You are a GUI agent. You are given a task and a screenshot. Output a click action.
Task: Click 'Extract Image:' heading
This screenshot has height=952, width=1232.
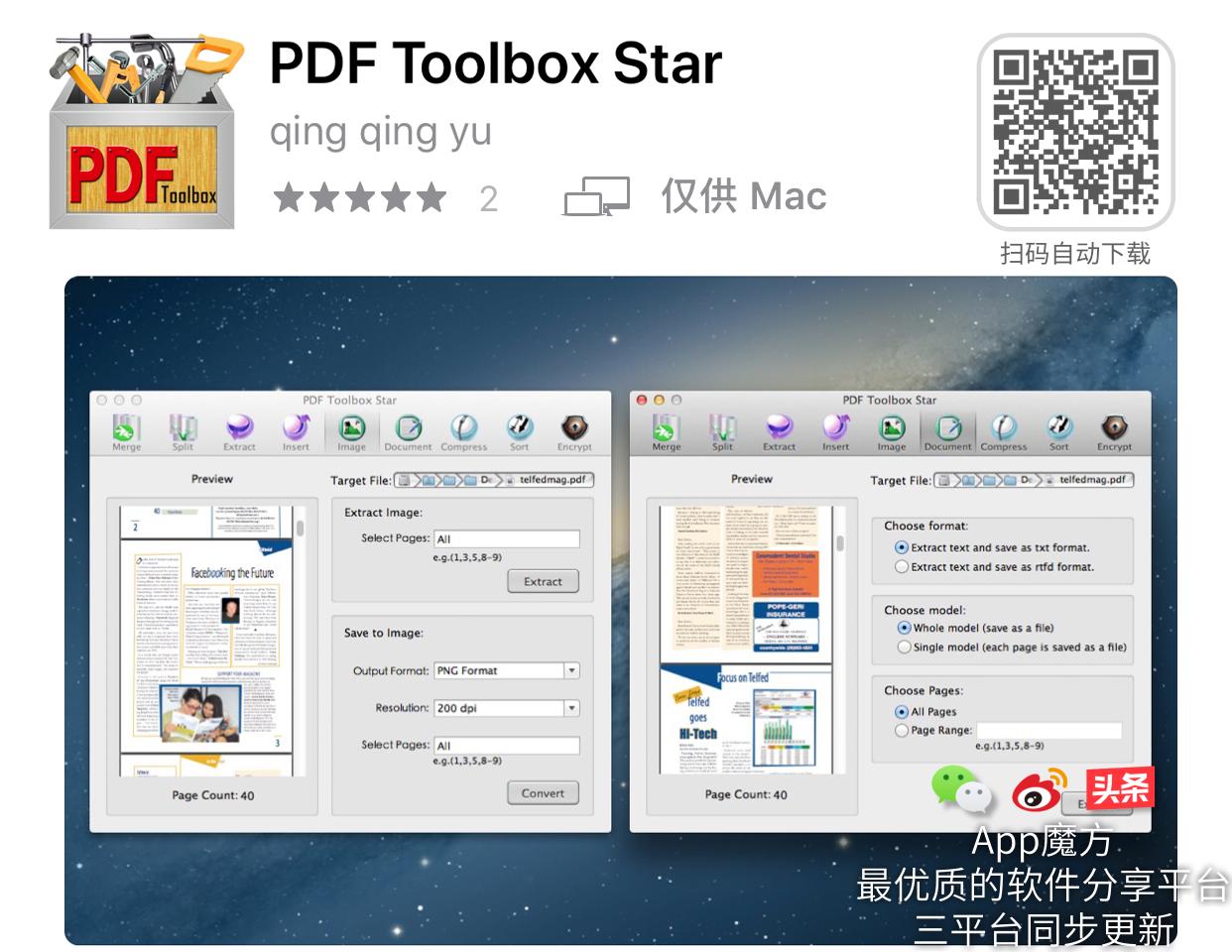(384, 513)
